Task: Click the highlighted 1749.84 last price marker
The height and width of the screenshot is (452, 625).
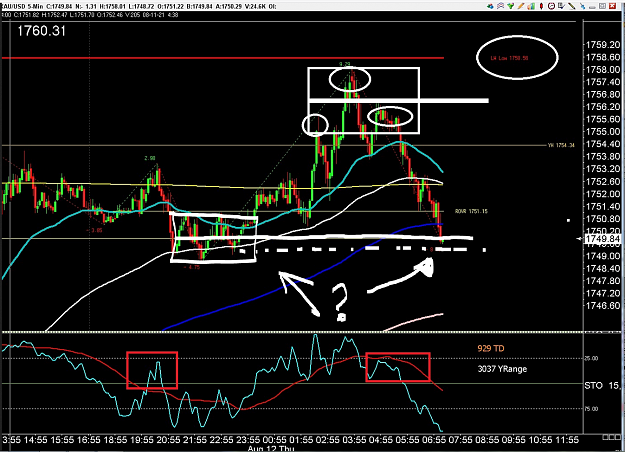Action: [x=603, y=239]
